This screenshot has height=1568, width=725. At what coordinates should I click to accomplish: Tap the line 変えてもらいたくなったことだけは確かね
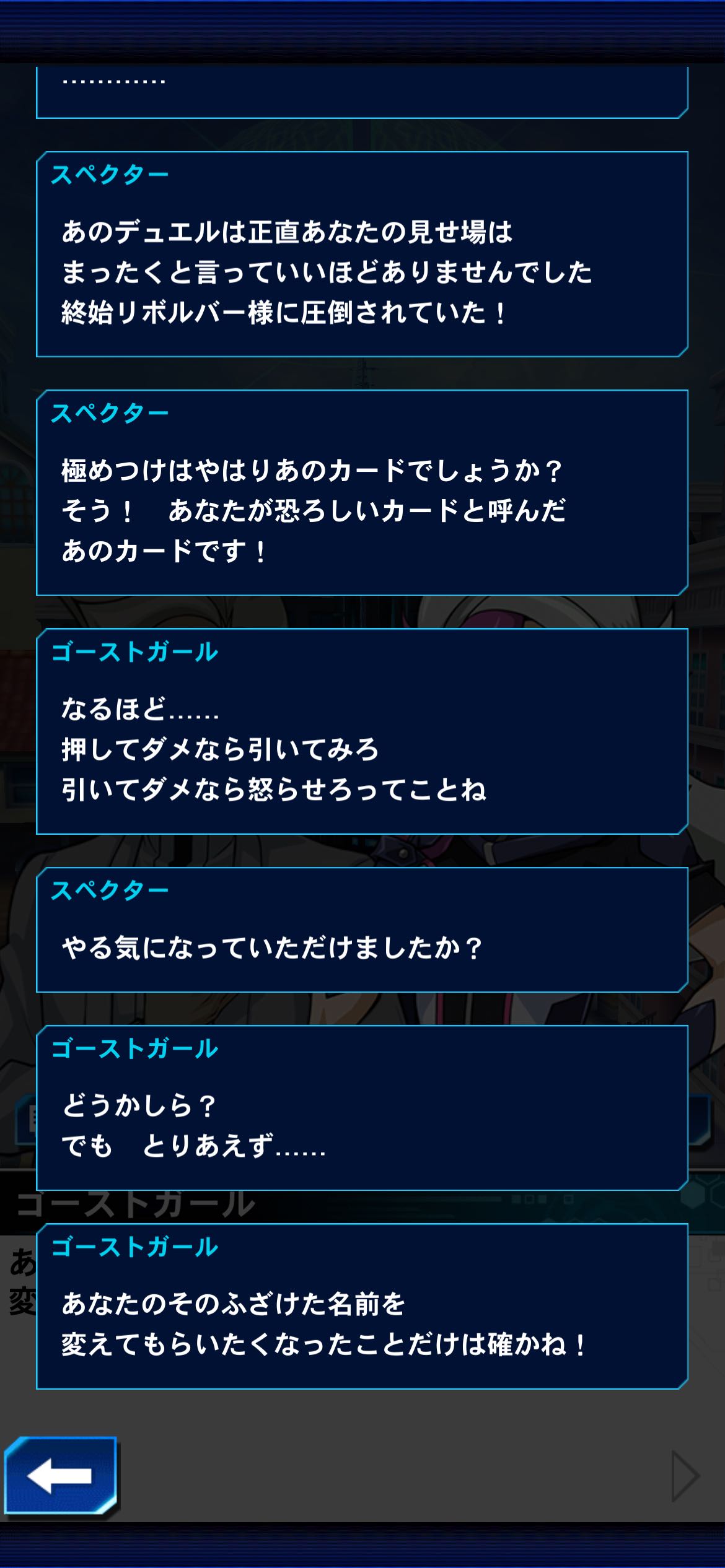323,1344
